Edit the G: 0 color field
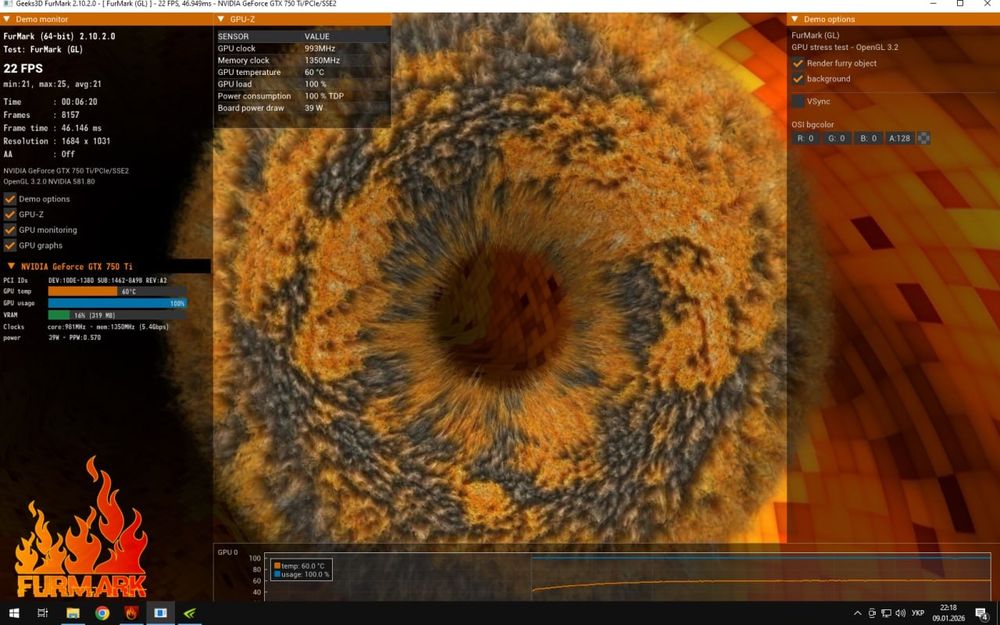 [x=837, y=138]
